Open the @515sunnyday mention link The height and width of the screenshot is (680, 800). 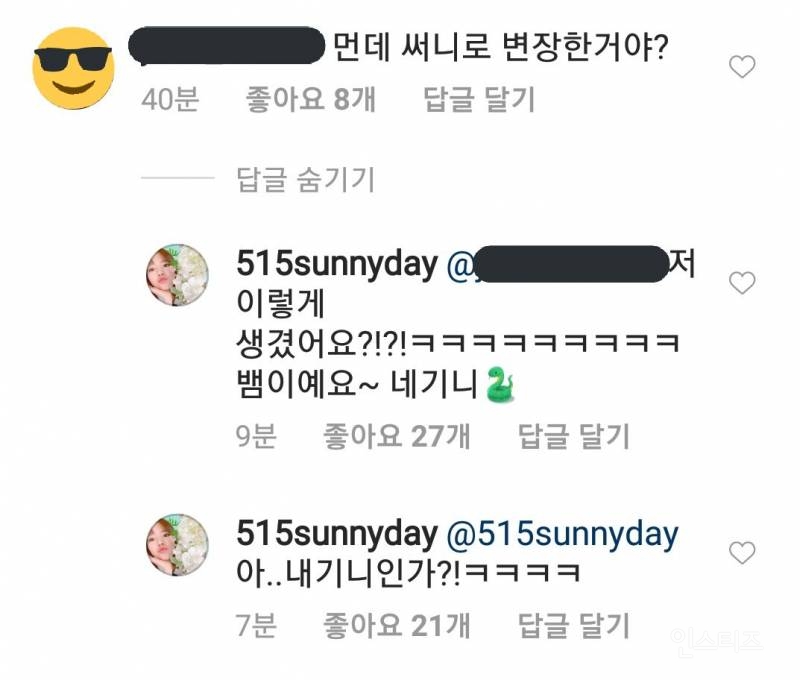[x=563, y=534]
